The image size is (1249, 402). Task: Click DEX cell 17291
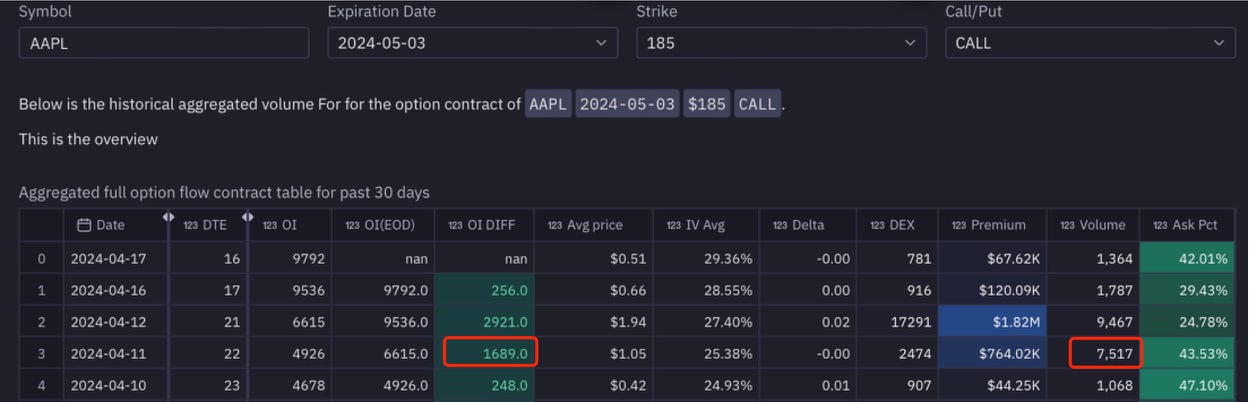[898, 323]
